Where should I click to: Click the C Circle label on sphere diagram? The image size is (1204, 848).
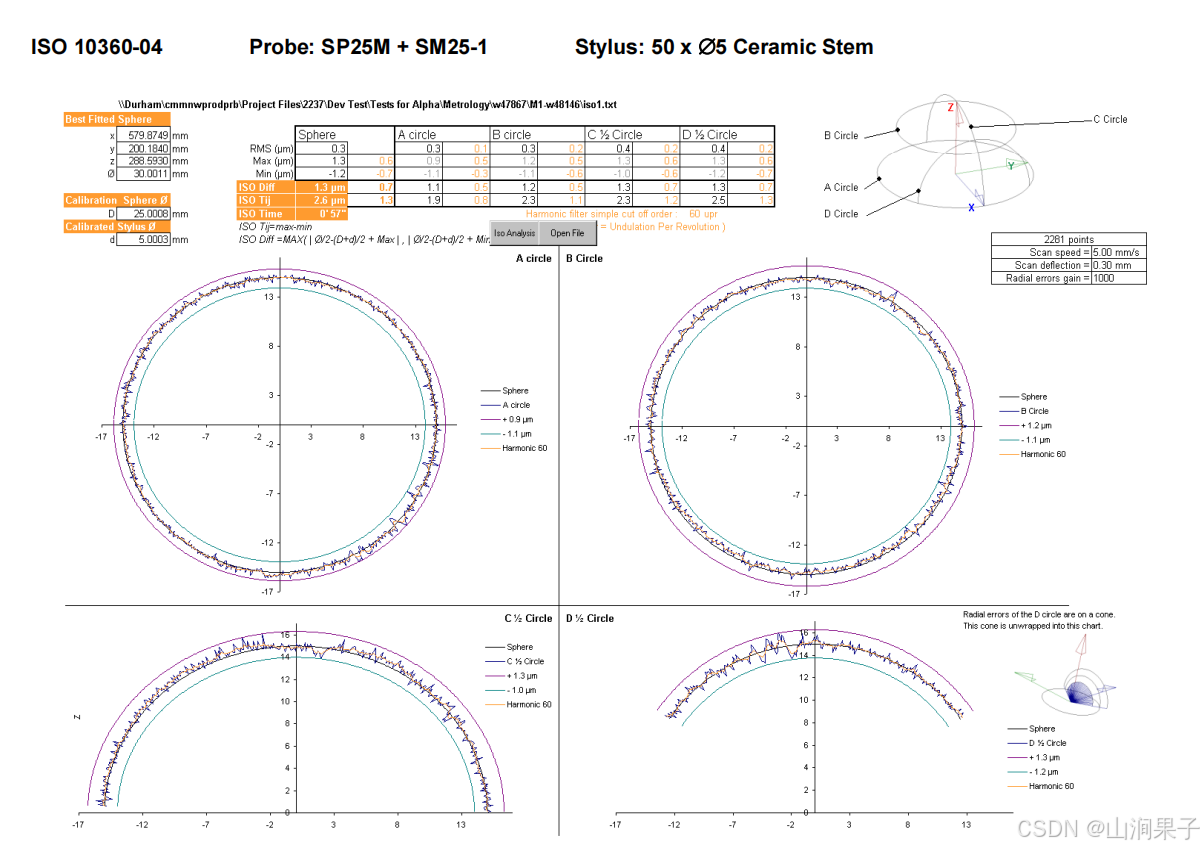pos(1110,119)
